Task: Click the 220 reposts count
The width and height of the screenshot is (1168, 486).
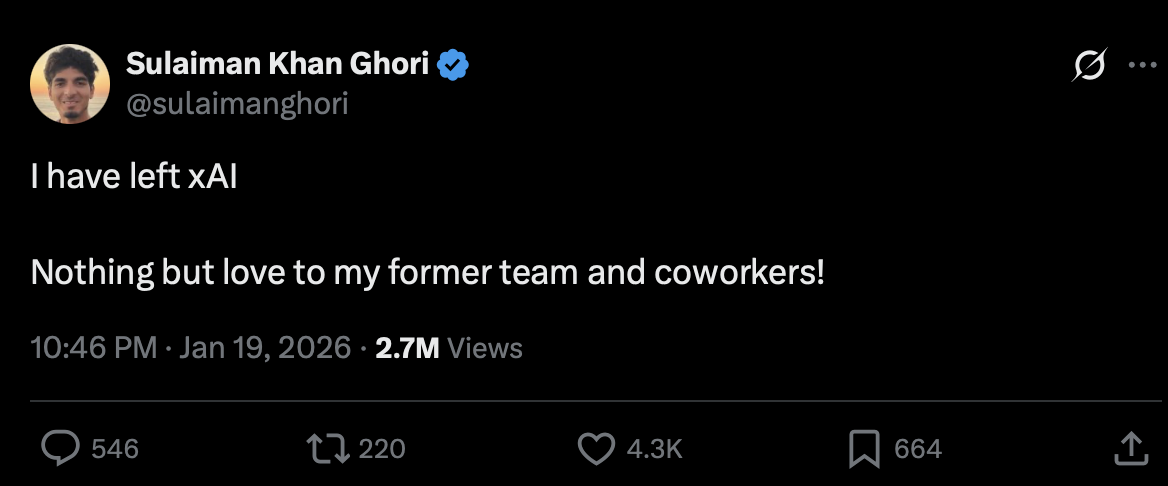Action: (x=382, y=449)
